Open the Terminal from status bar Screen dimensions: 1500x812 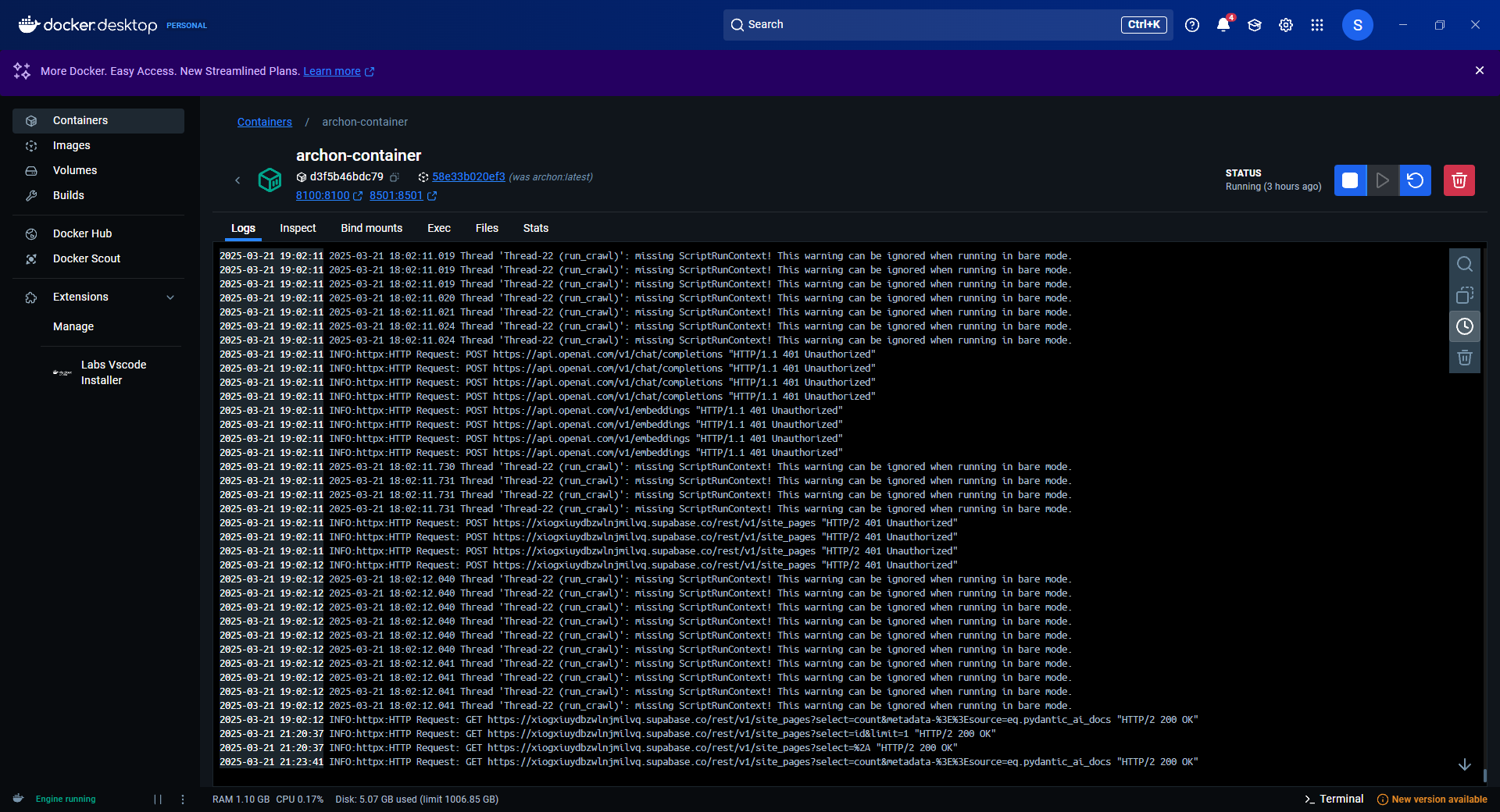pos(1334,799)
